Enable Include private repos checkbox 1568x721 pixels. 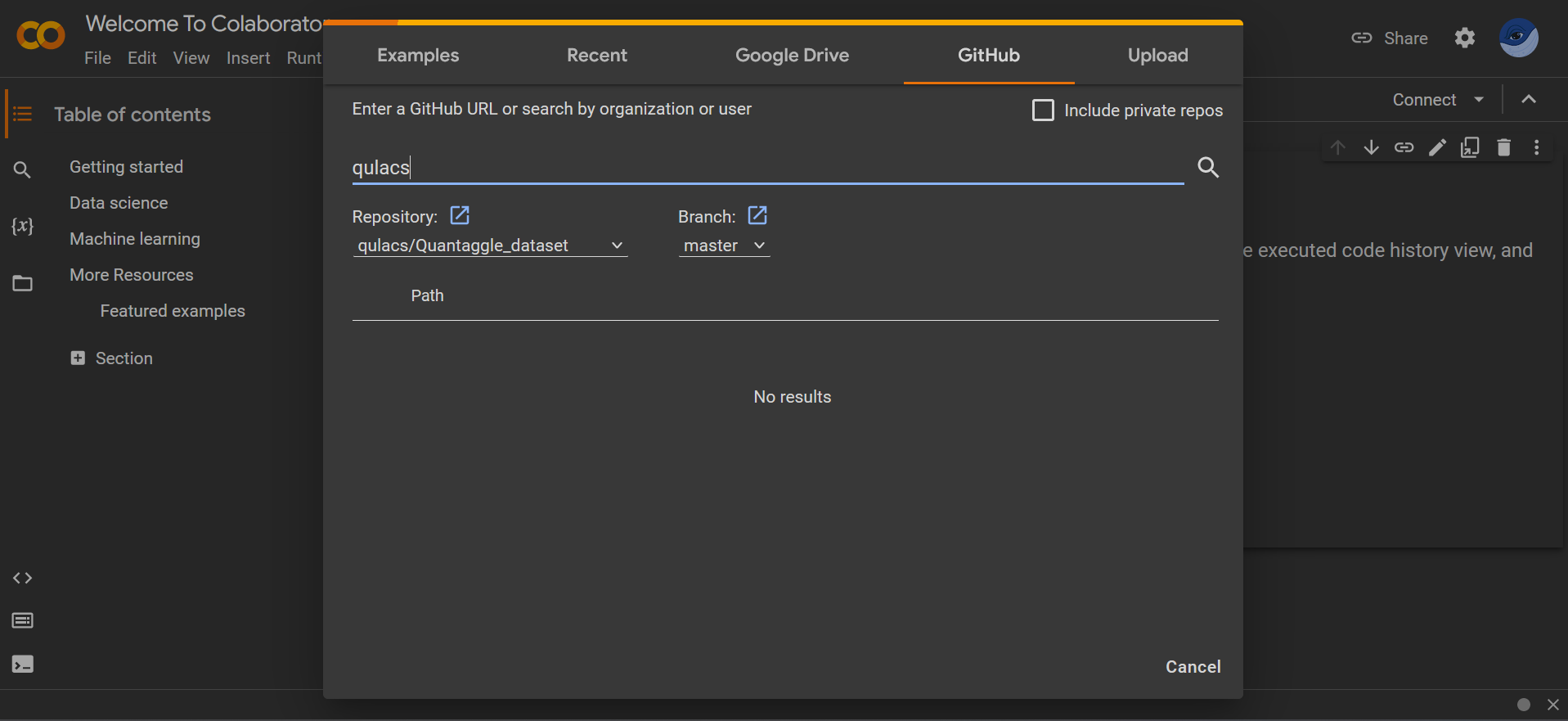point(1043,110)
